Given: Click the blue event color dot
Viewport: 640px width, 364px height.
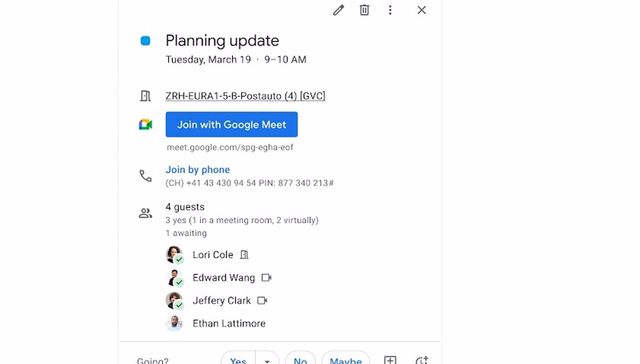Looking at the screenshot, I should pos(145,41).
